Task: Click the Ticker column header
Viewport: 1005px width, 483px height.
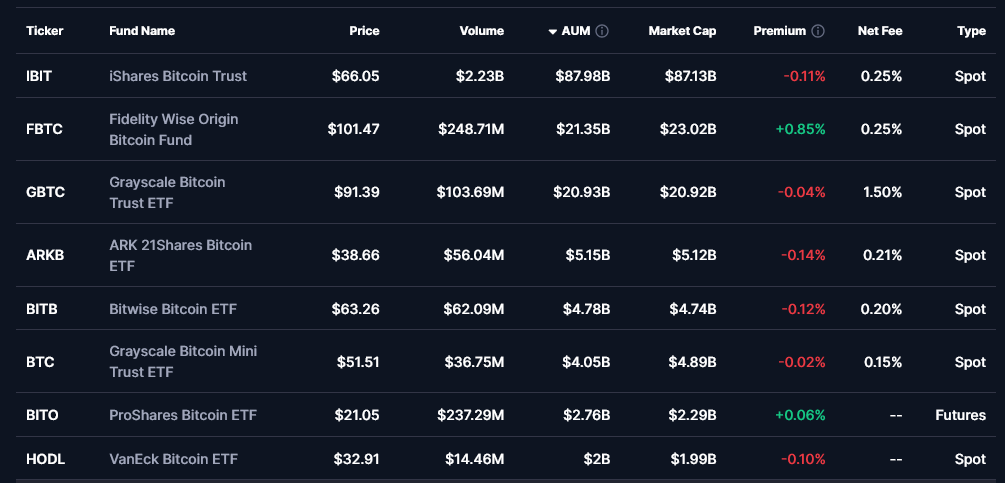Action: pyautogui.click(x=45, y=31)
